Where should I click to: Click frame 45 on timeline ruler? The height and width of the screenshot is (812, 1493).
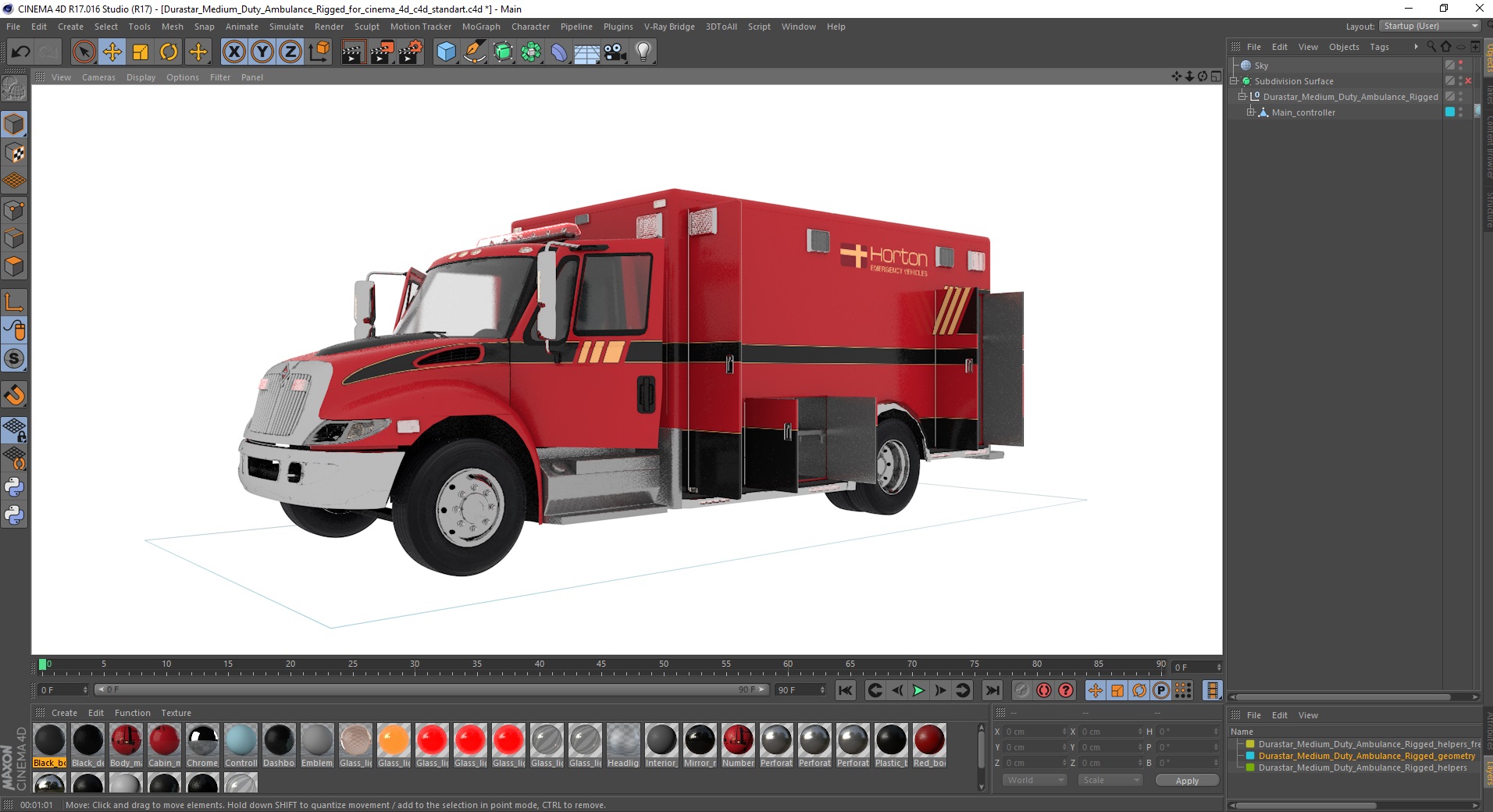[x=601, y=665]
